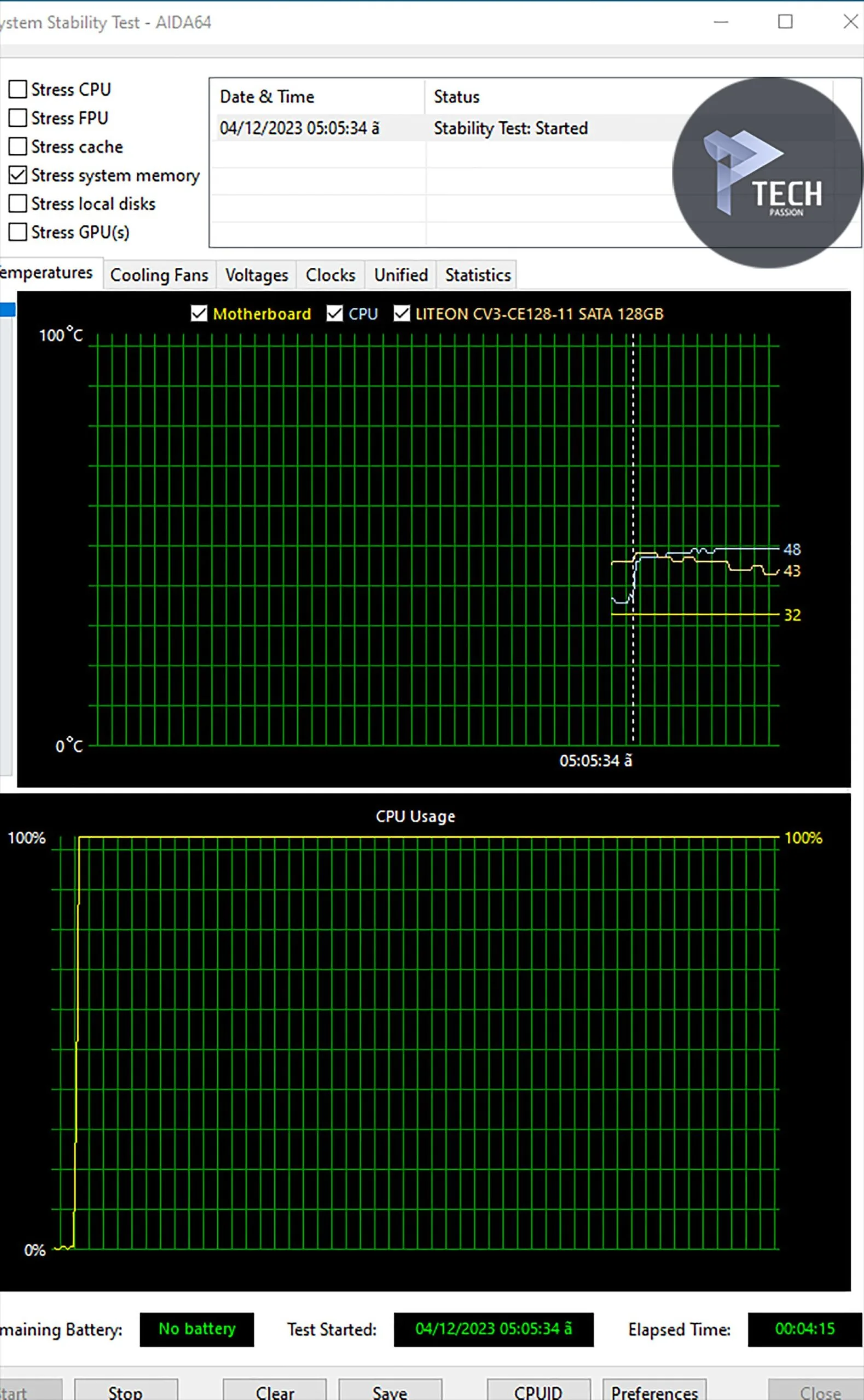Viewport: 864px width, 1400px height.
Task: Enable Stress local disks option
Action: point(18,203)
